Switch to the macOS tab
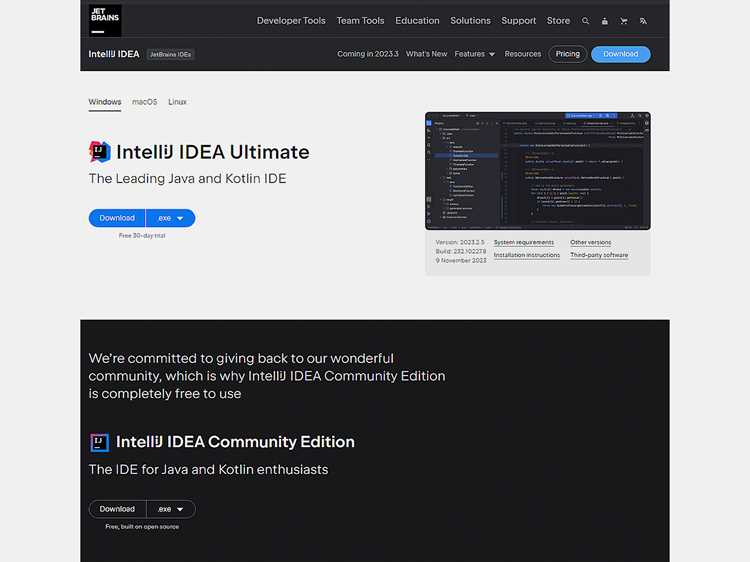Screen dimensions: 750x562 [144, 102]
